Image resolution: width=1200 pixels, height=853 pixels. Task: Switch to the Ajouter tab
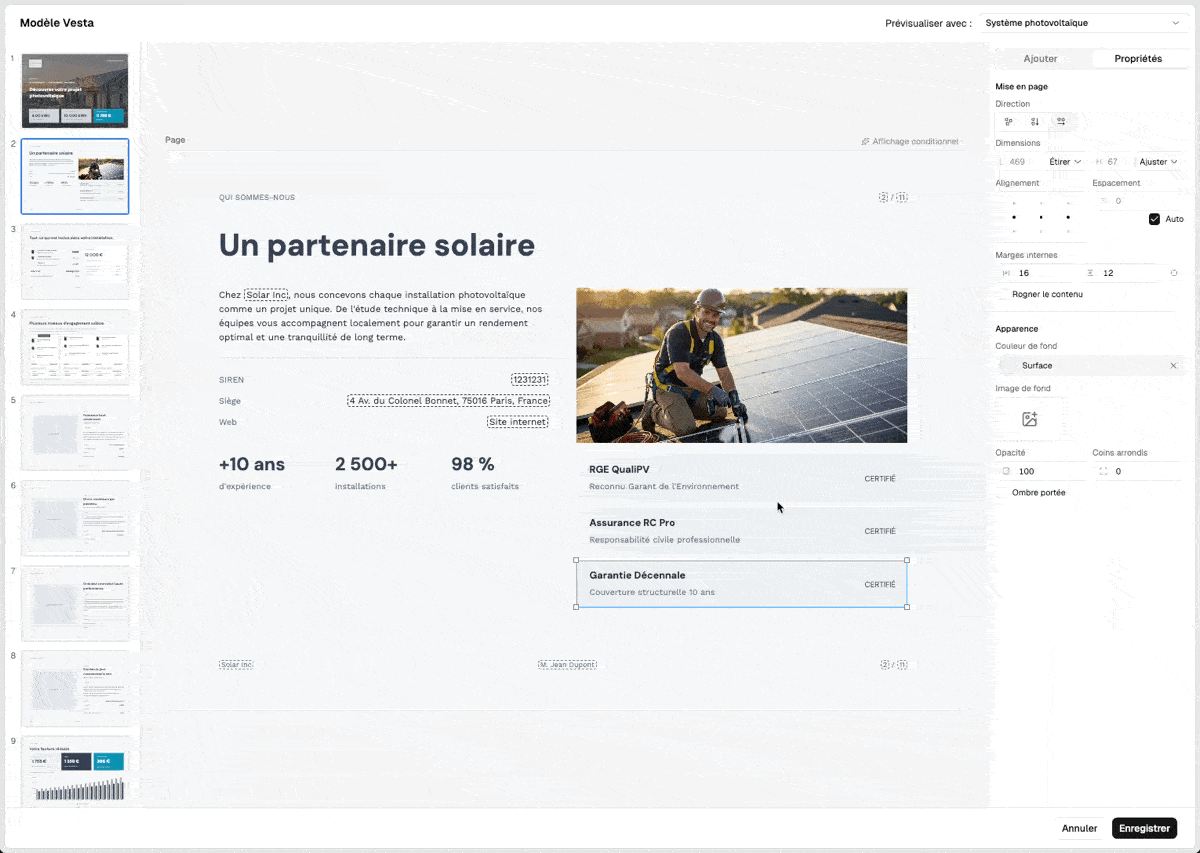pos(1040,59)
